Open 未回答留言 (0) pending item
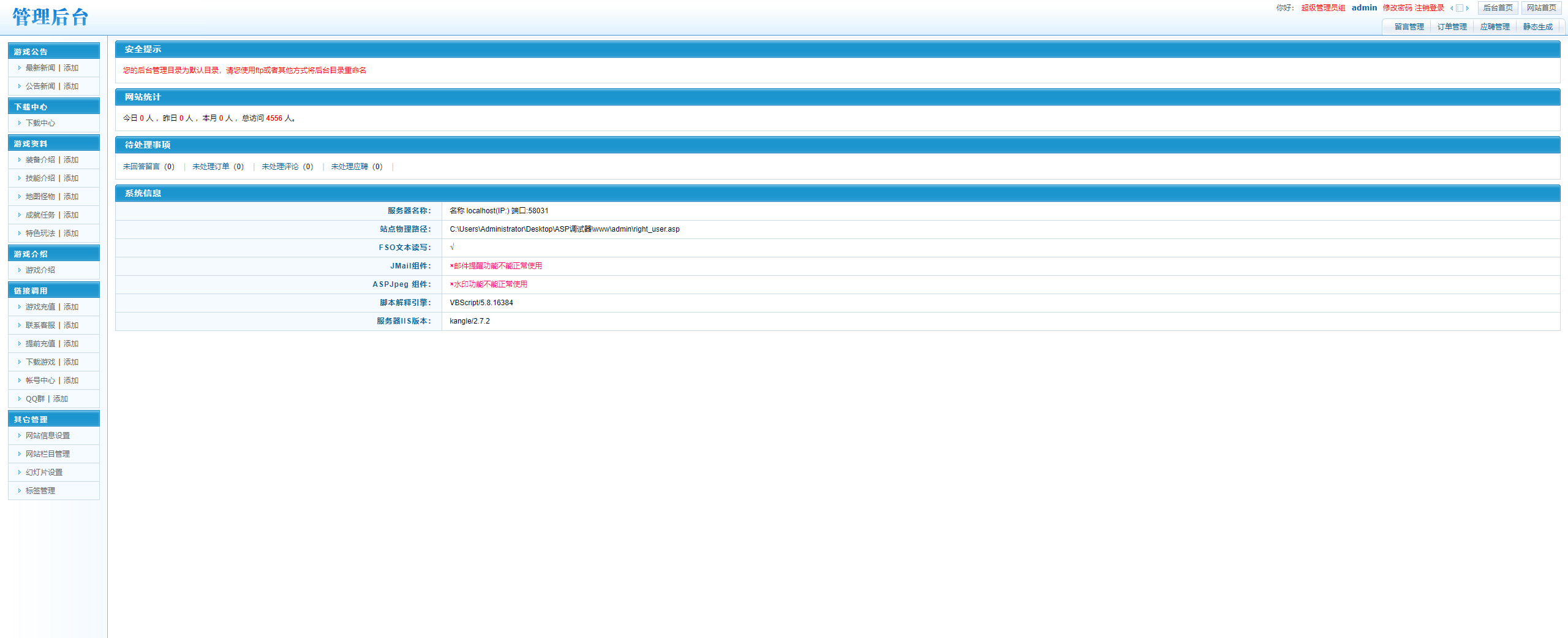 149,167
